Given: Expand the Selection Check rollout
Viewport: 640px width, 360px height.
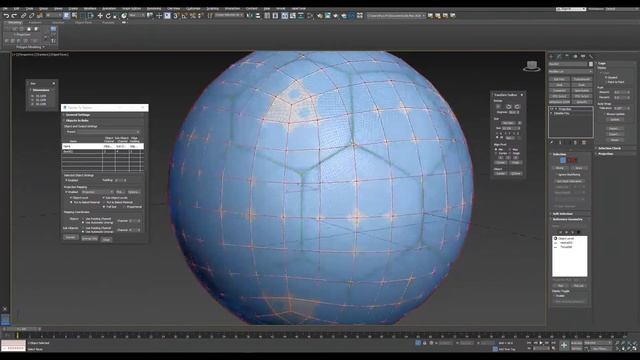Looking at the screenshot, I should pos(616,148).
